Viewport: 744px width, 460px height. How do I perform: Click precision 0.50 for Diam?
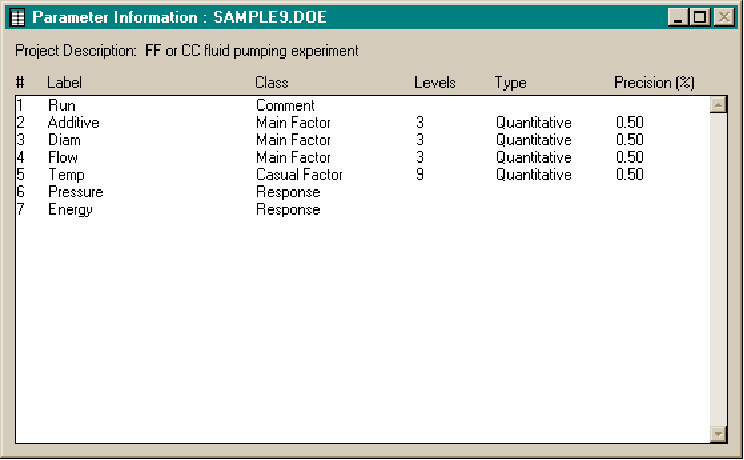tap(630, 140)
